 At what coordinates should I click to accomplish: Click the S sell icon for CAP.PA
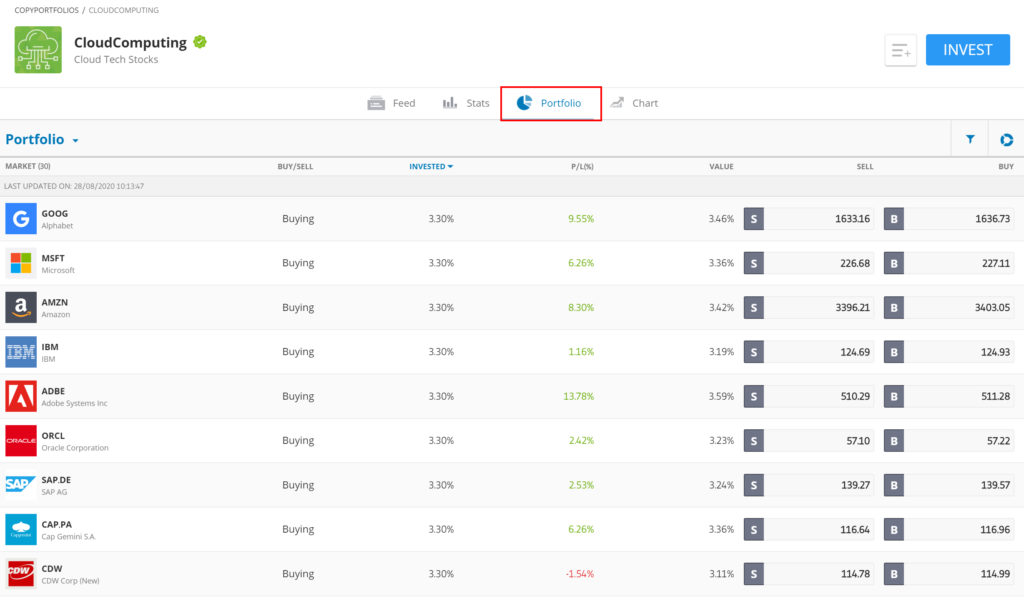coord(754,530)
